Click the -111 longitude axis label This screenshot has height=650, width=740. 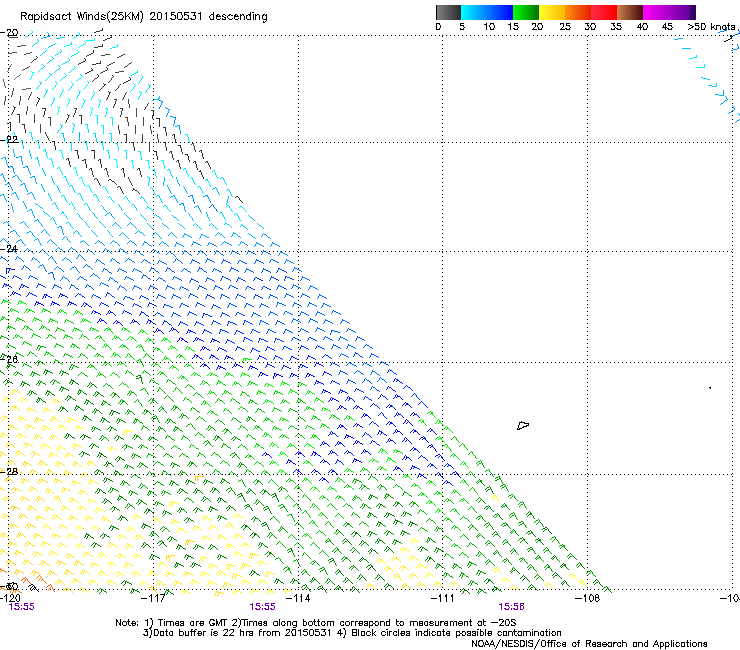[443, 598]
